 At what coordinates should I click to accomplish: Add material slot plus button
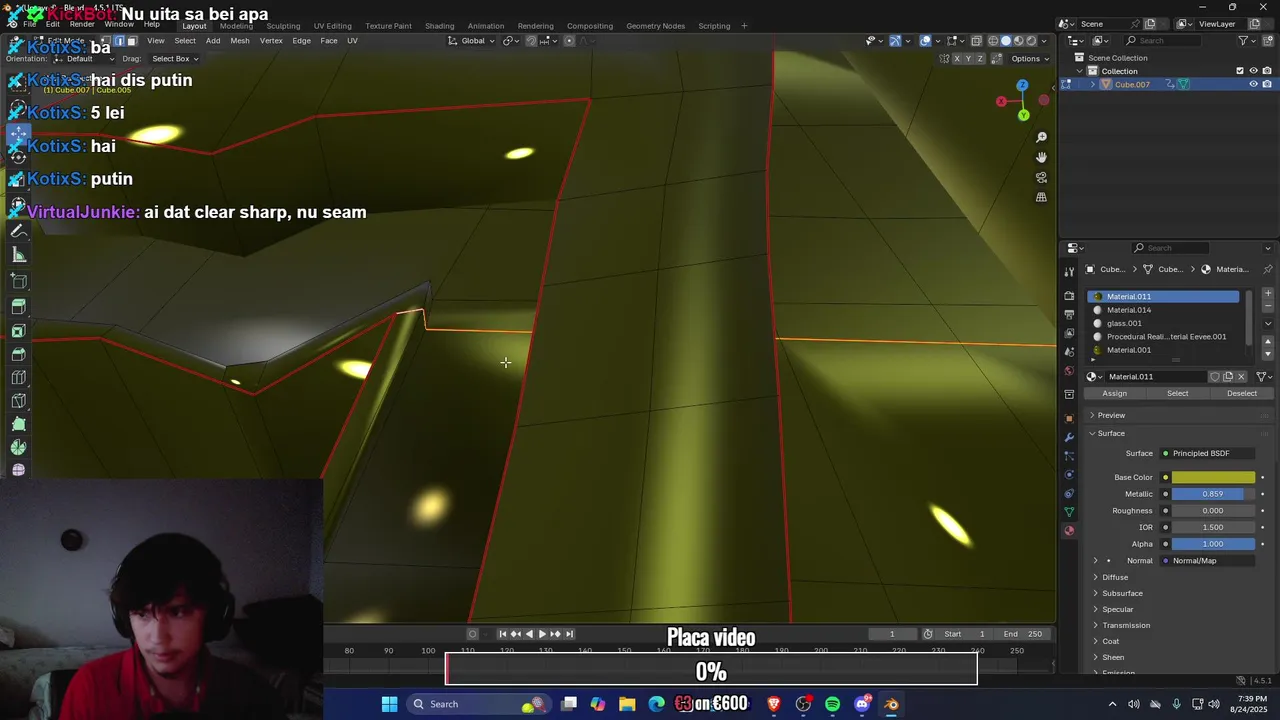1268,293
